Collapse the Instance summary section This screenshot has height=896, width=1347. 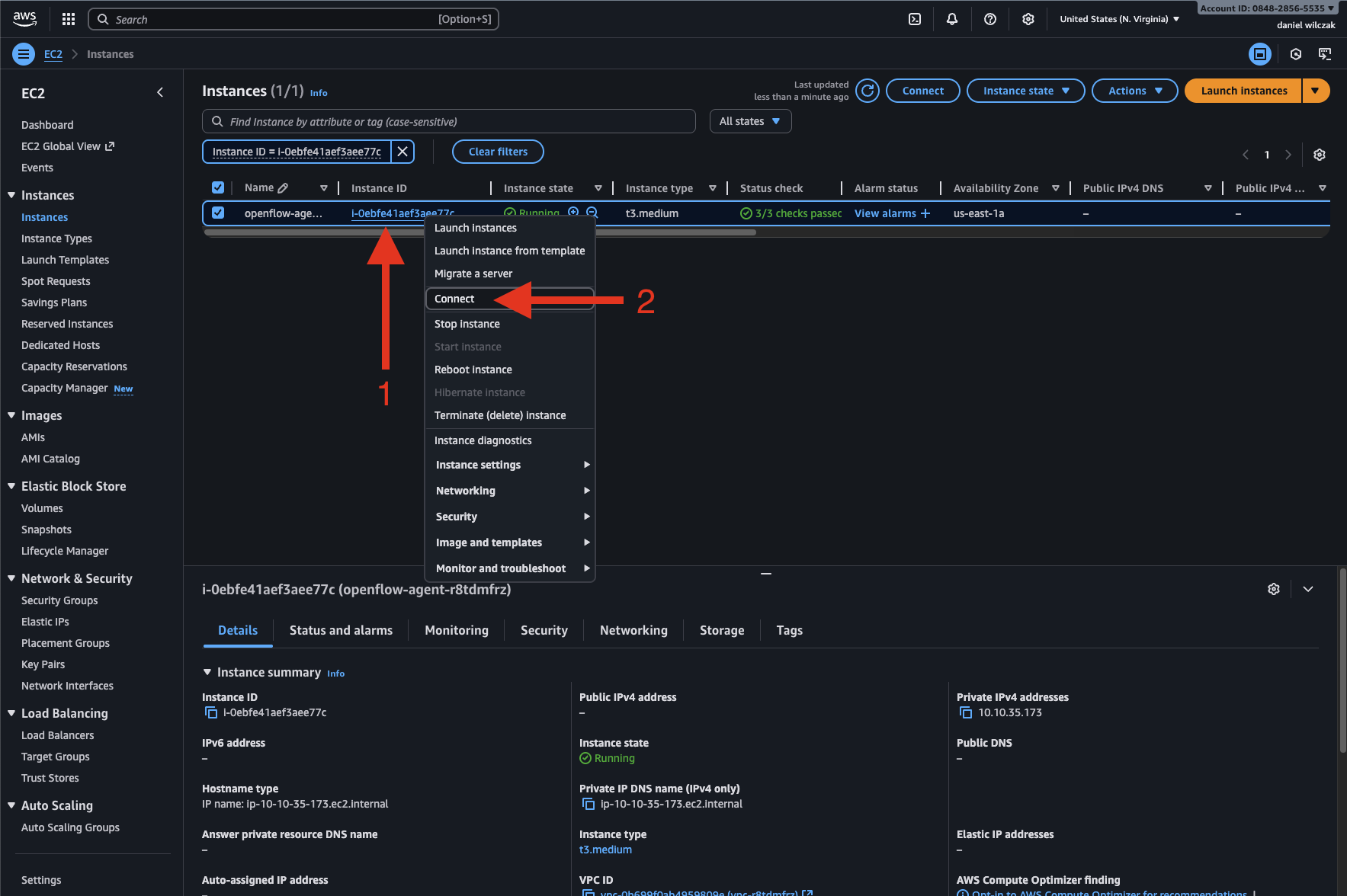pos(207,672)
